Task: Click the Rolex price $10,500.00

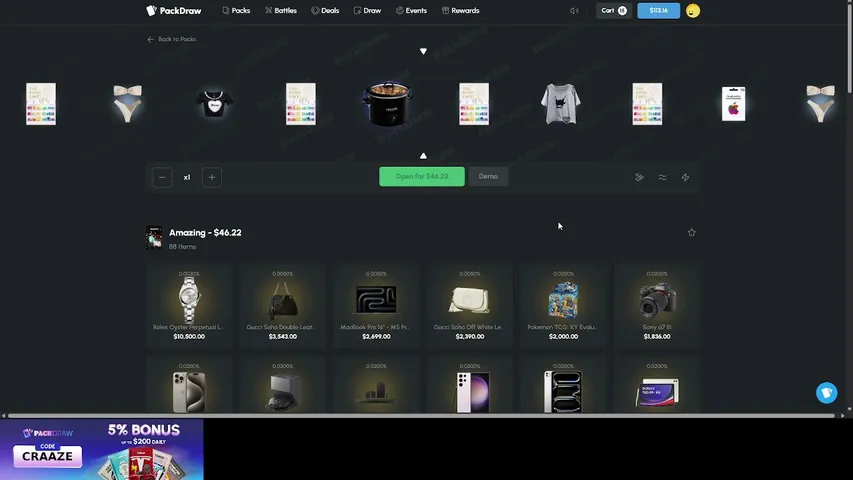Action: [189, 336]
